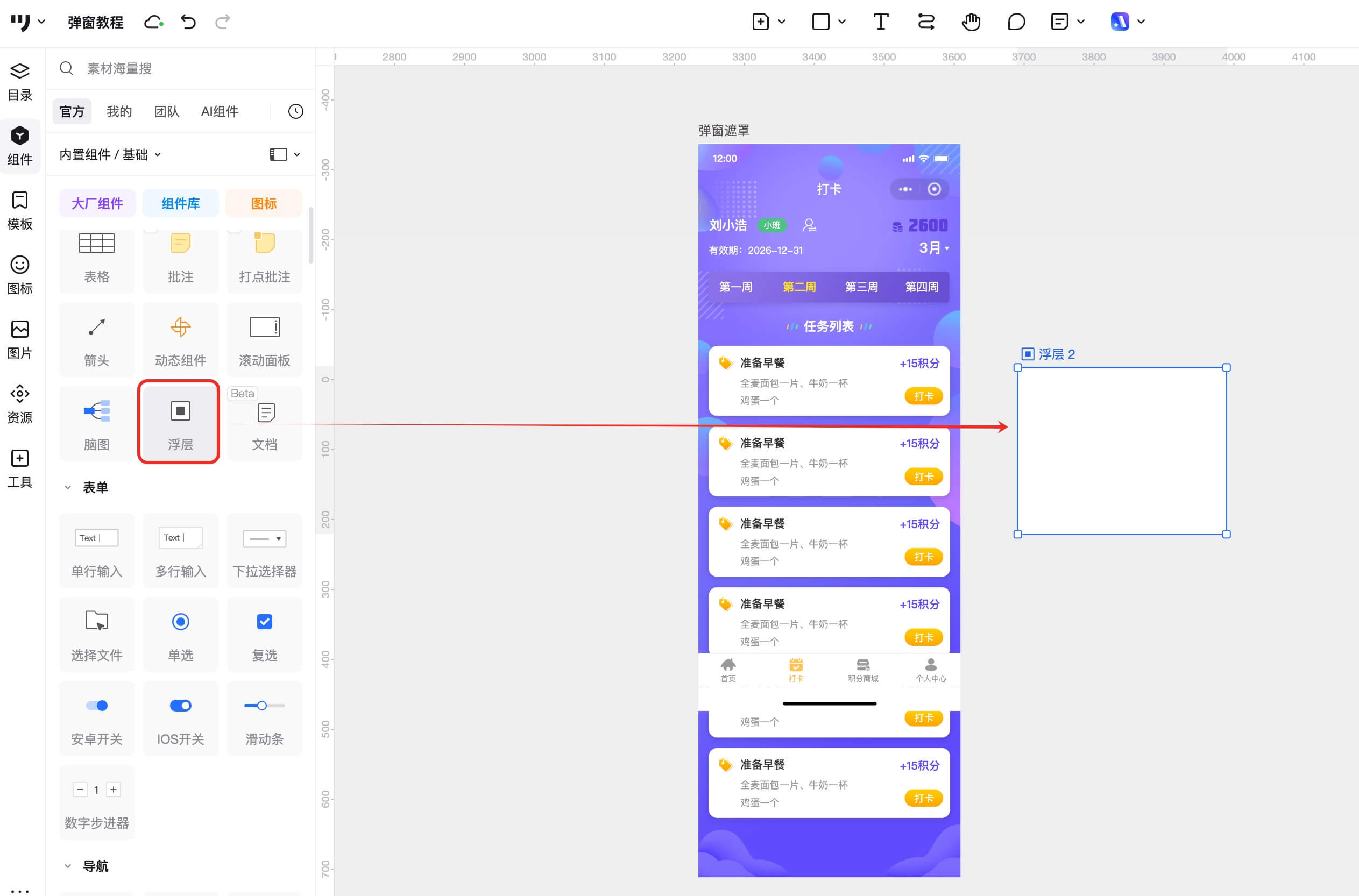Open the 模板 sidebar panel
1359x896 pixels.
20,210
